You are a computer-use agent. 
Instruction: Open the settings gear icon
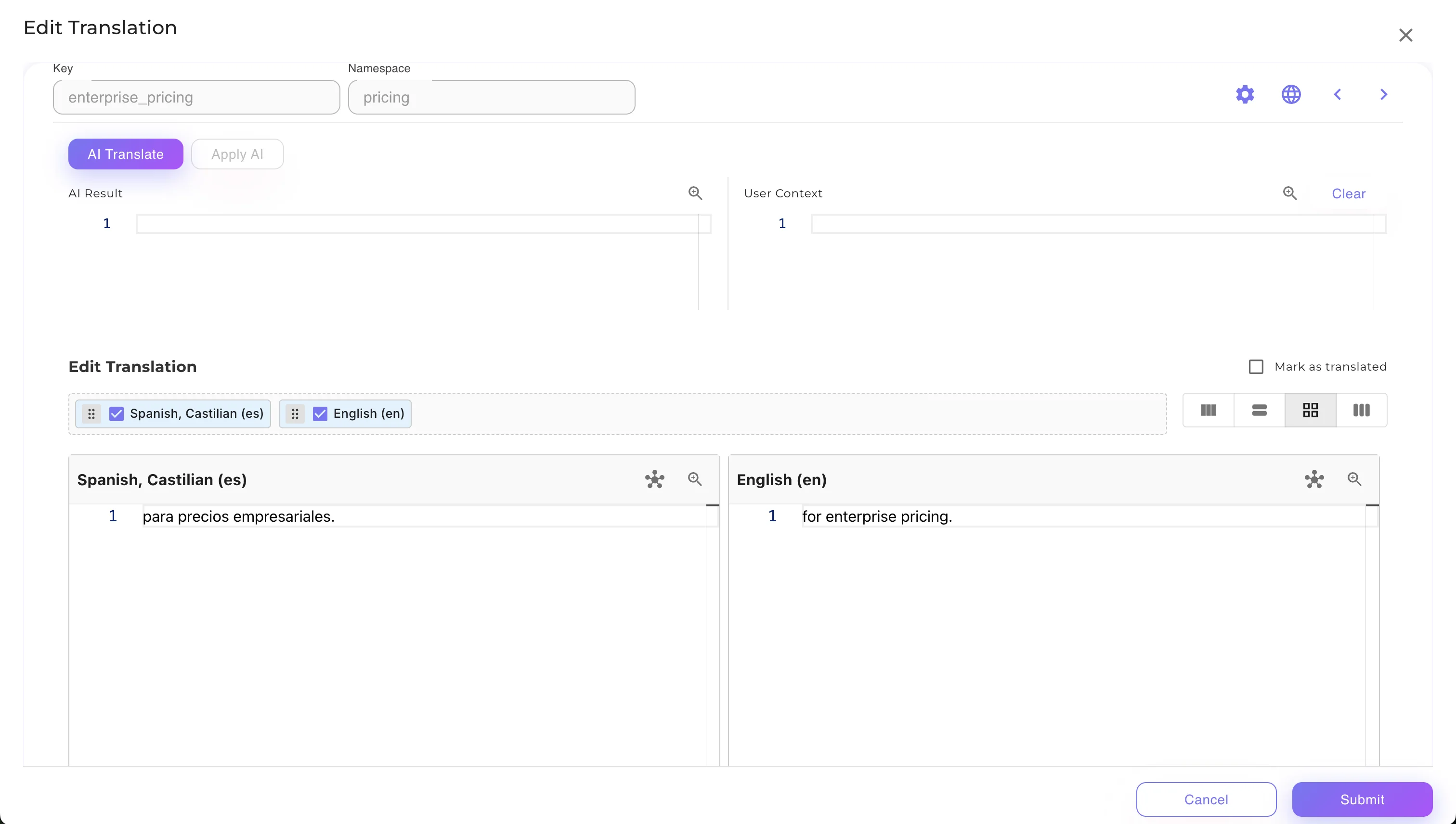pos(1245,94)
